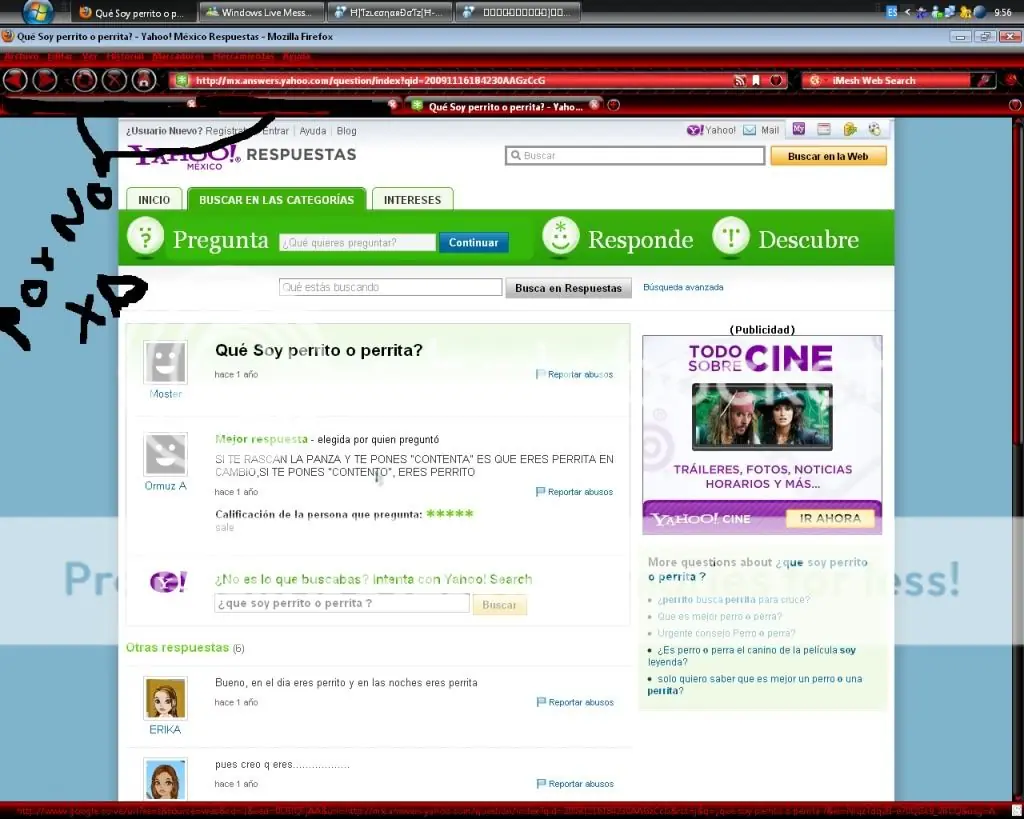Open the Entrar sign-in link
Viewport: 1024px width, 819px height.
tap(276, 131)
